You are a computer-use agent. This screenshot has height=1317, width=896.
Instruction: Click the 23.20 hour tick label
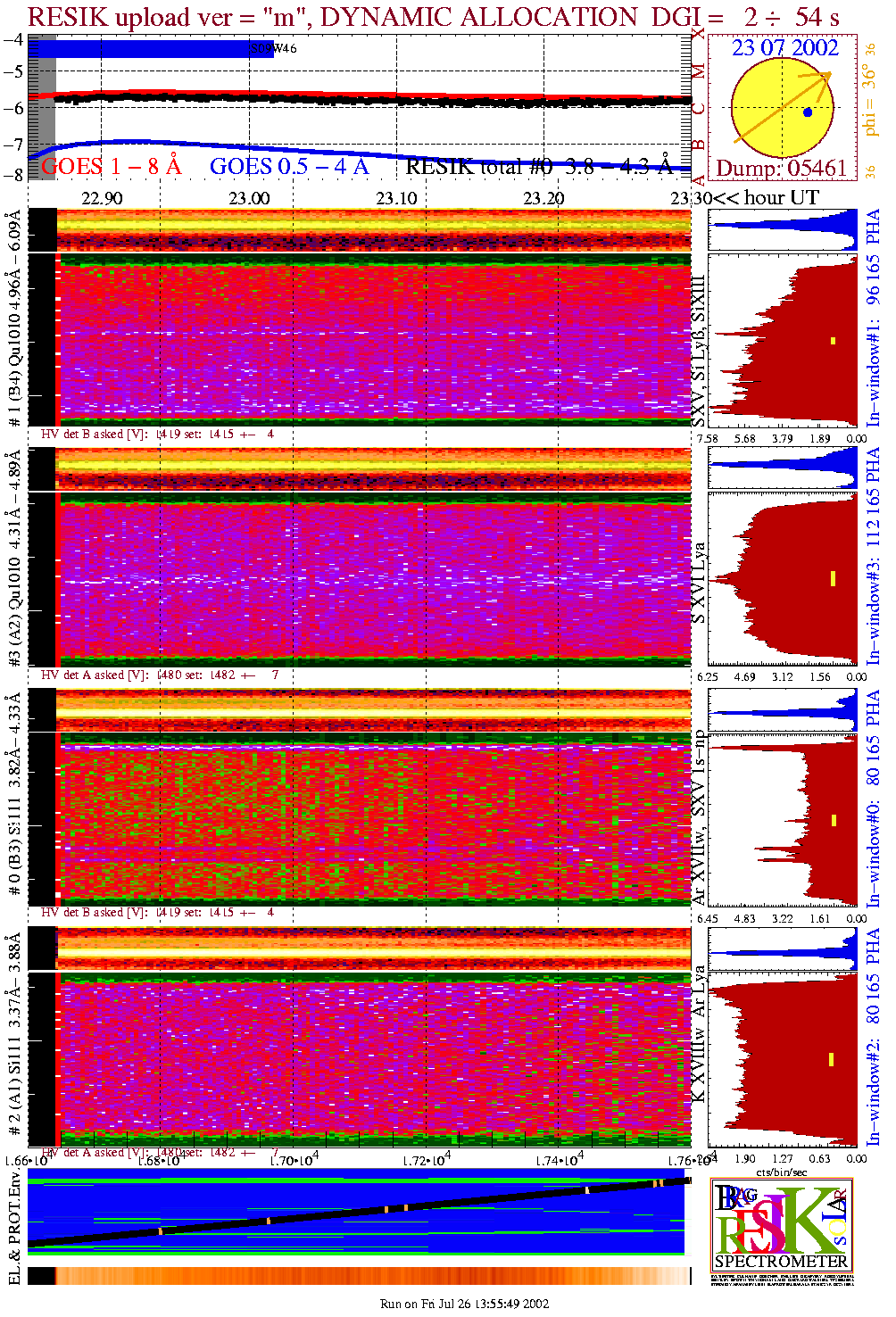[543, 198]
